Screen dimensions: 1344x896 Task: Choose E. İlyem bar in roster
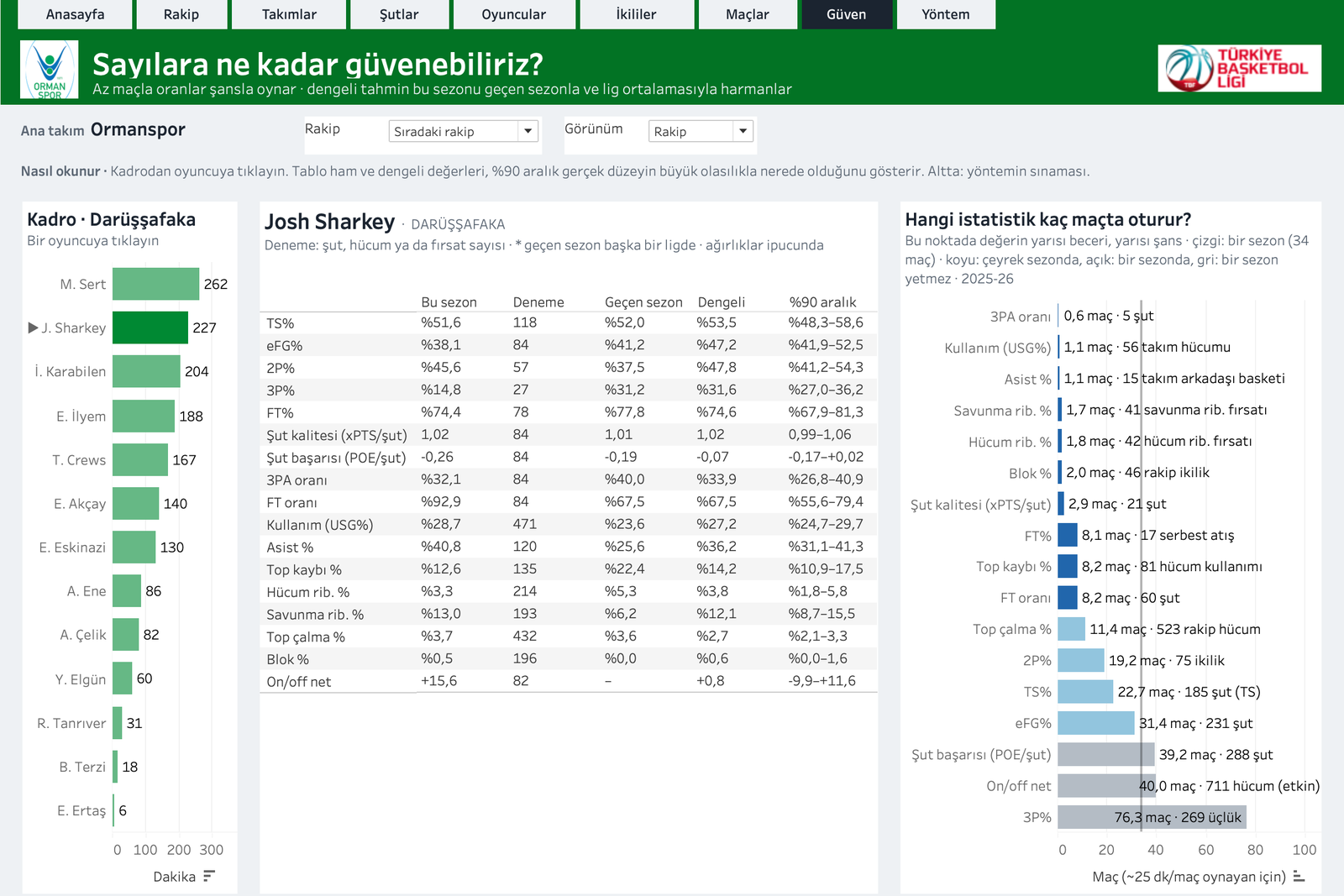tap(144, 416)
